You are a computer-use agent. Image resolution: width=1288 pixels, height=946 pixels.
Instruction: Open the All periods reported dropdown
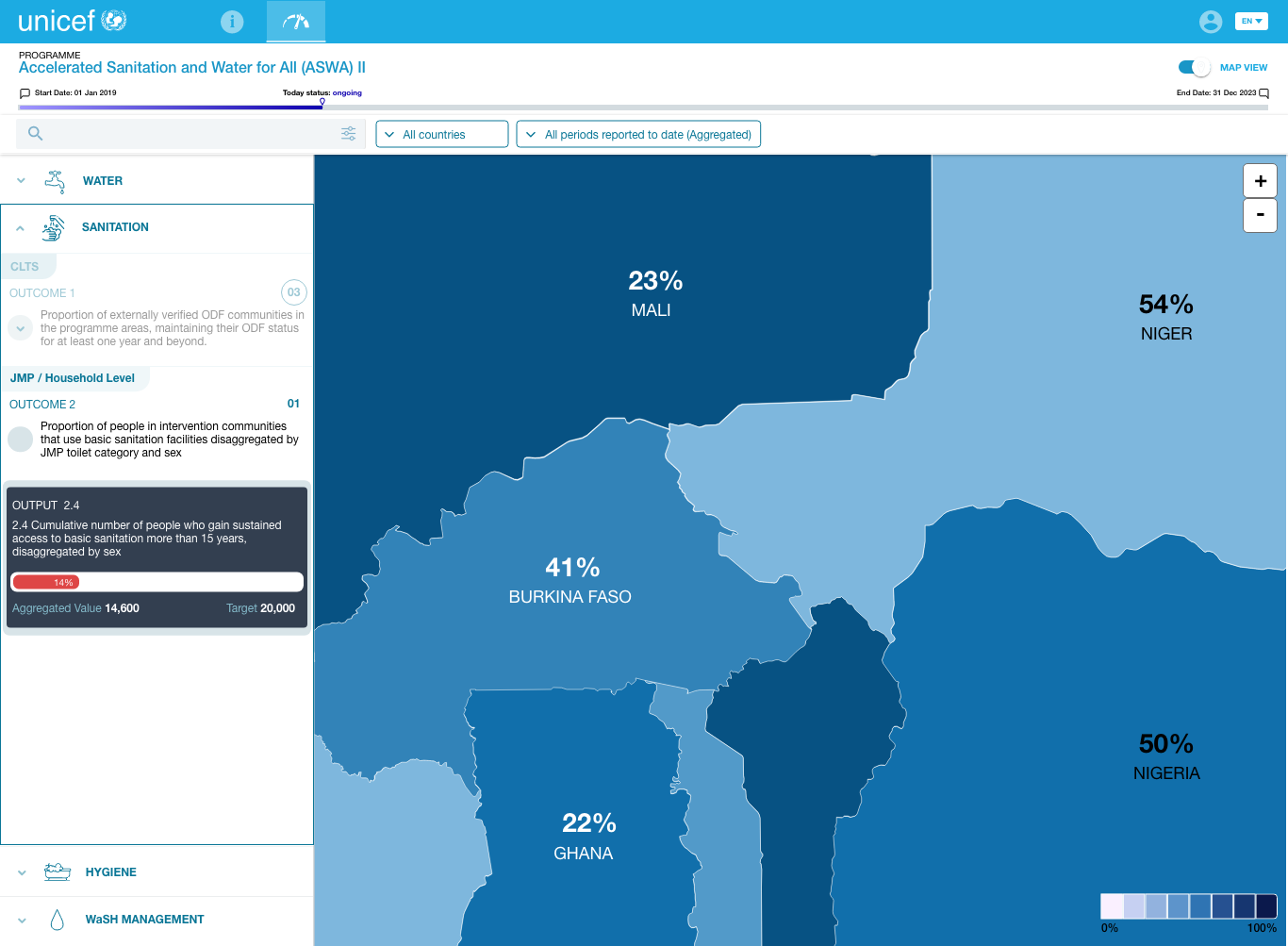click(638, 134)
